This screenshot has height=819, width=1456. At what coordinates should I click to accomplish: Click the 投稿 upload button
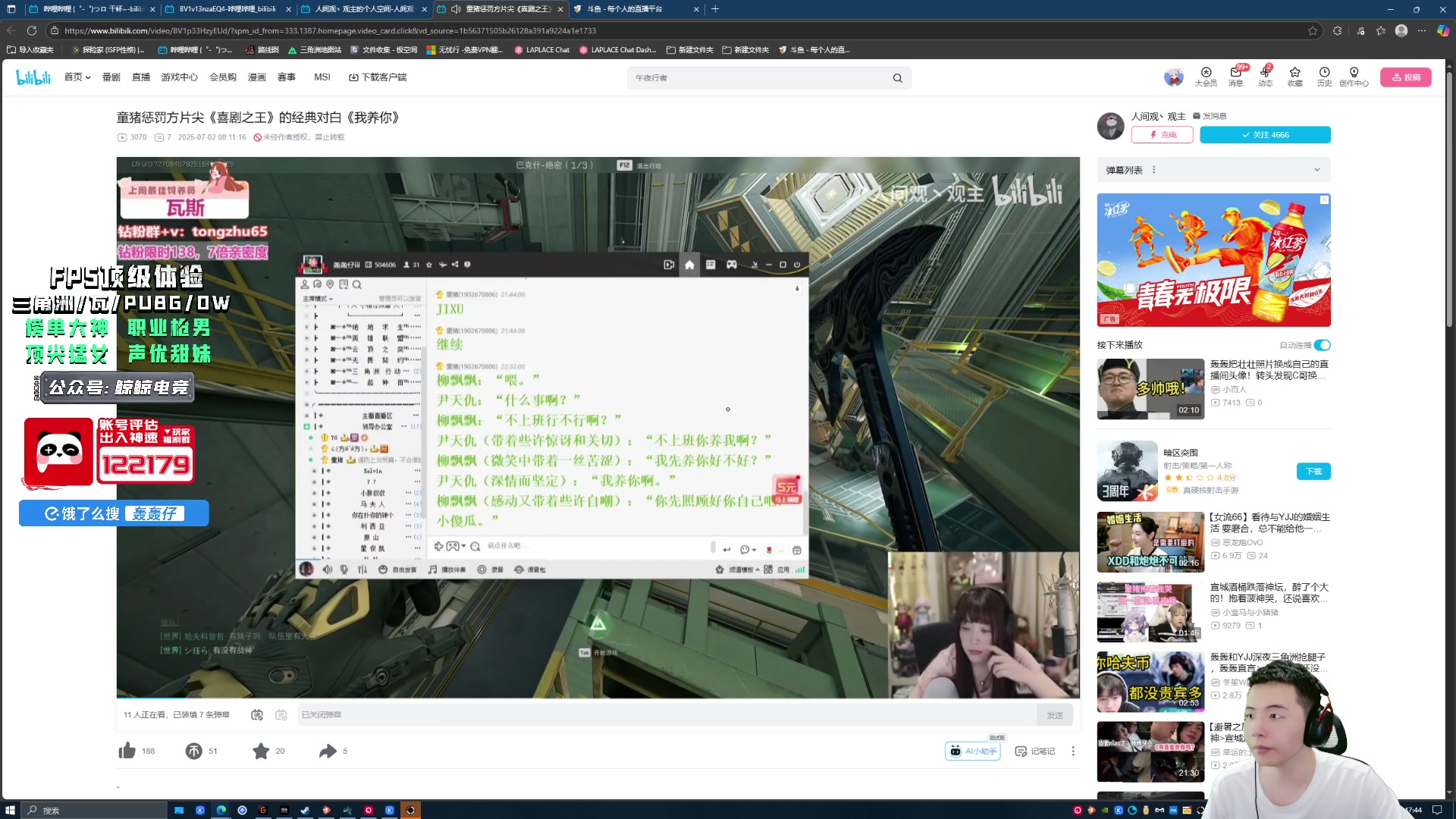1406,77
